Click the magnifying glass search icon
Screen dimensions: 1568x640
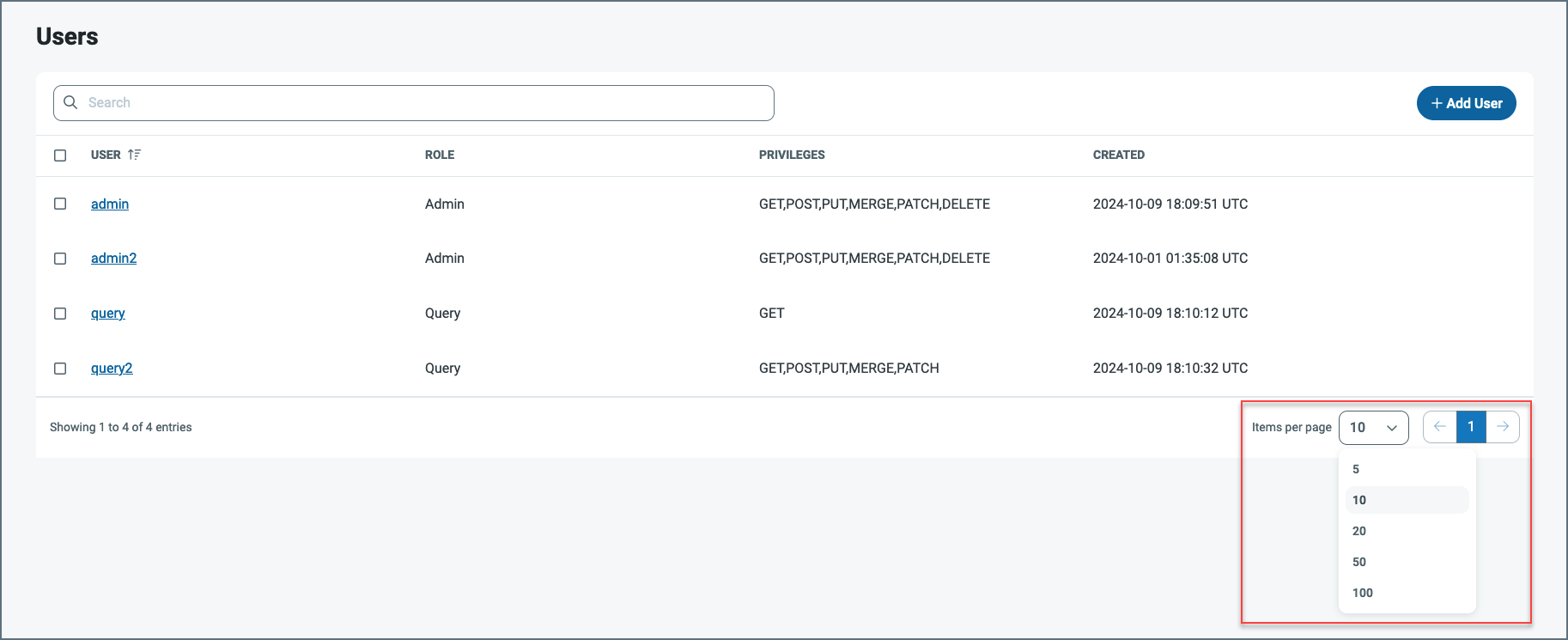coord(70,102)
